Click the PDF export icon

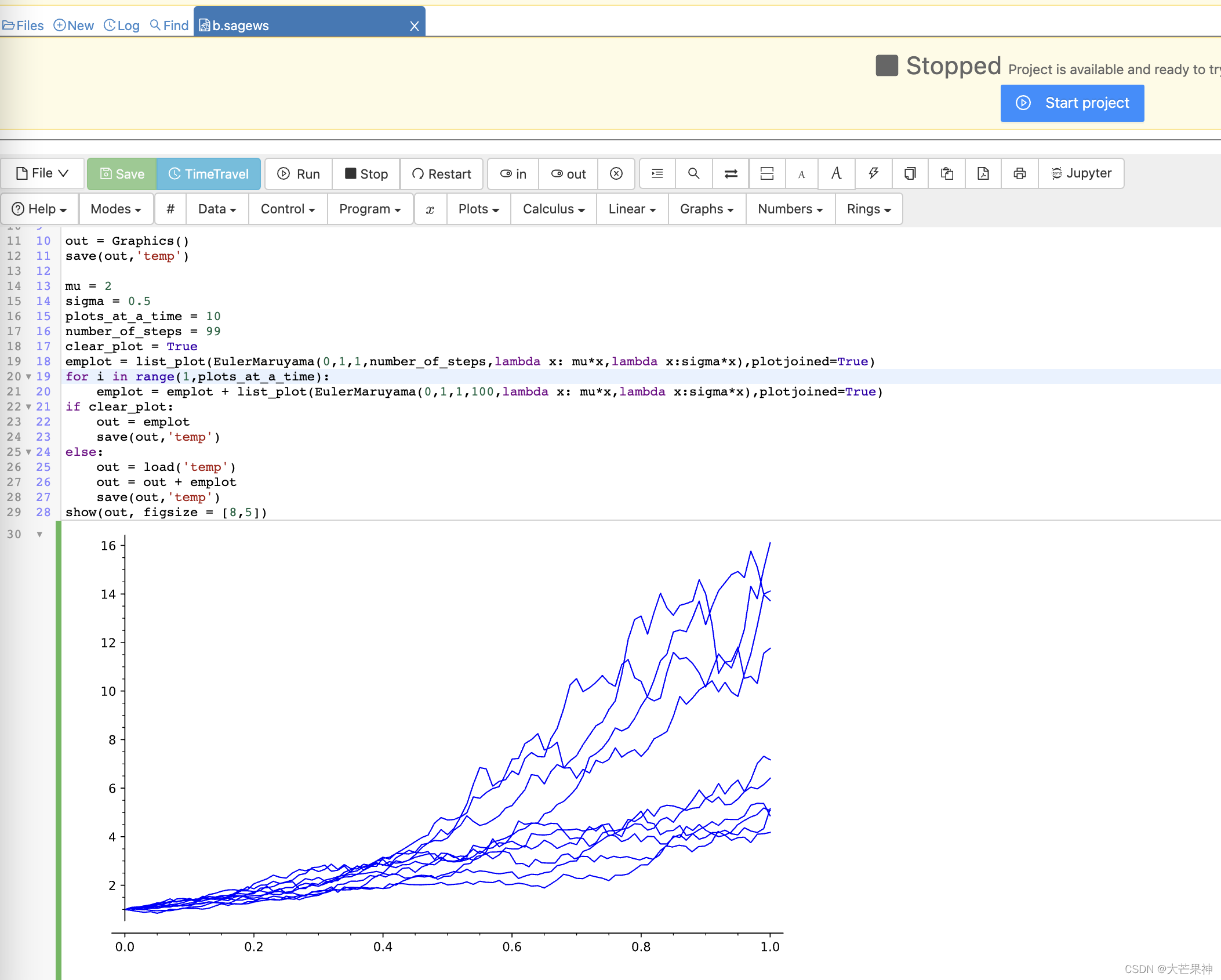[983, 173]
